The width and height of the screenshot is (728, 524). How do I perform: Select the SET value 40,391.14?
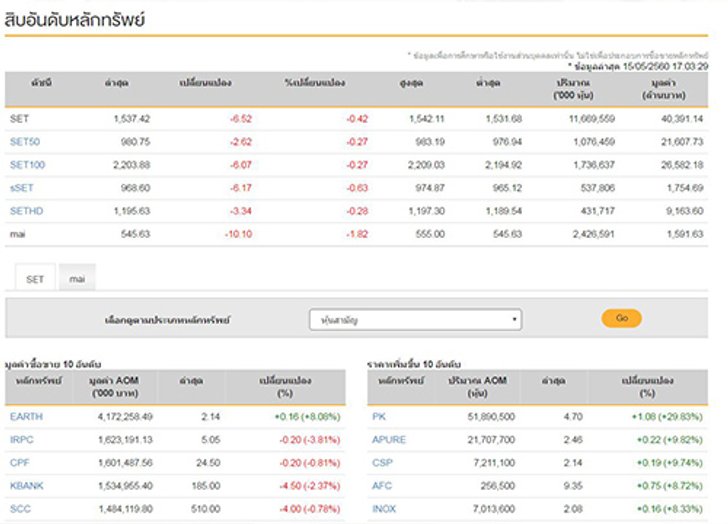coord(682,119)
